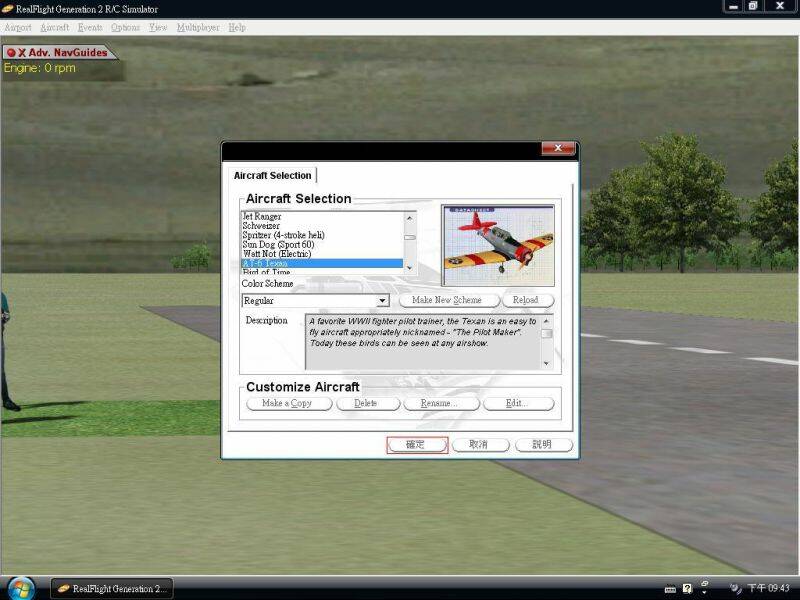
Task: Click the "Adv. NavGuides" label
Action: 68,53
